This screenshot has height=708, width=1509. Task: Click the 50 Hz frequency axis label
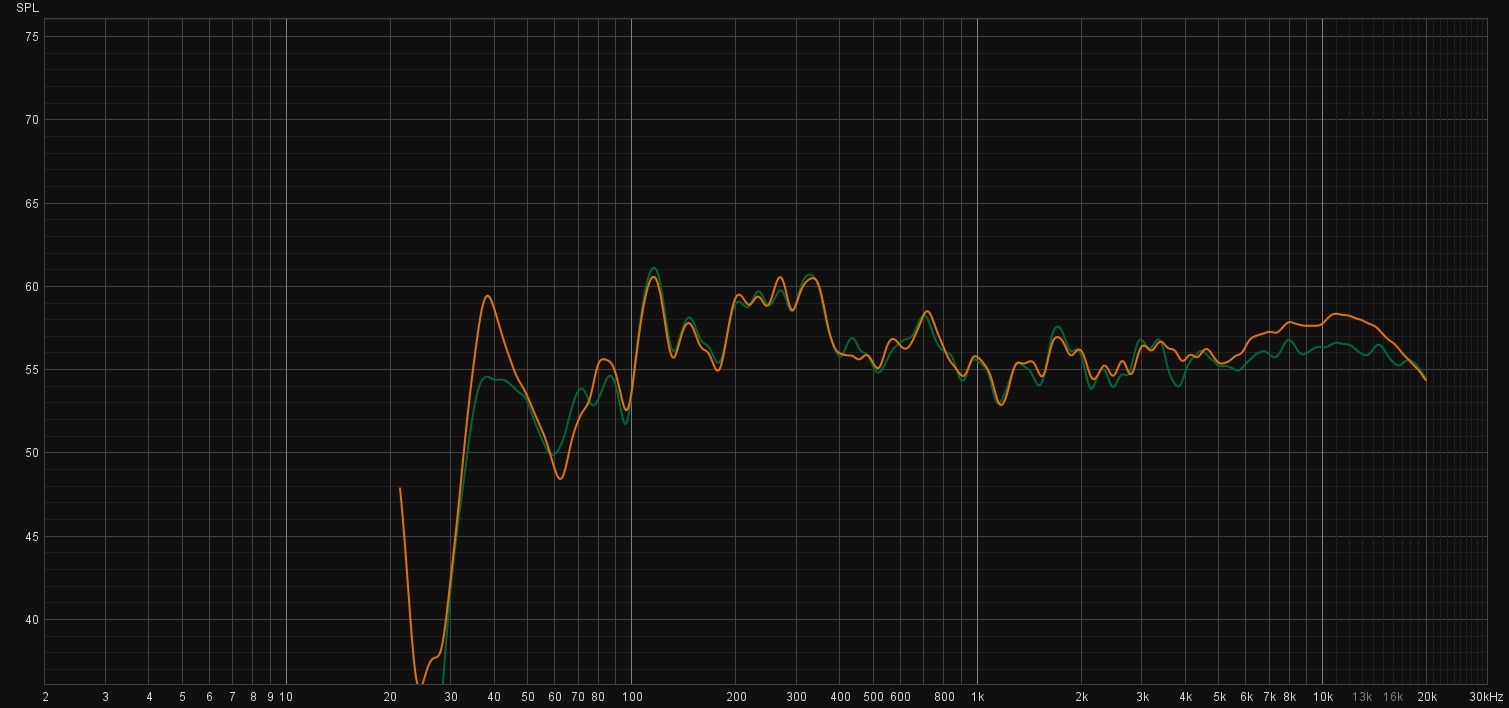pos(527,697)
